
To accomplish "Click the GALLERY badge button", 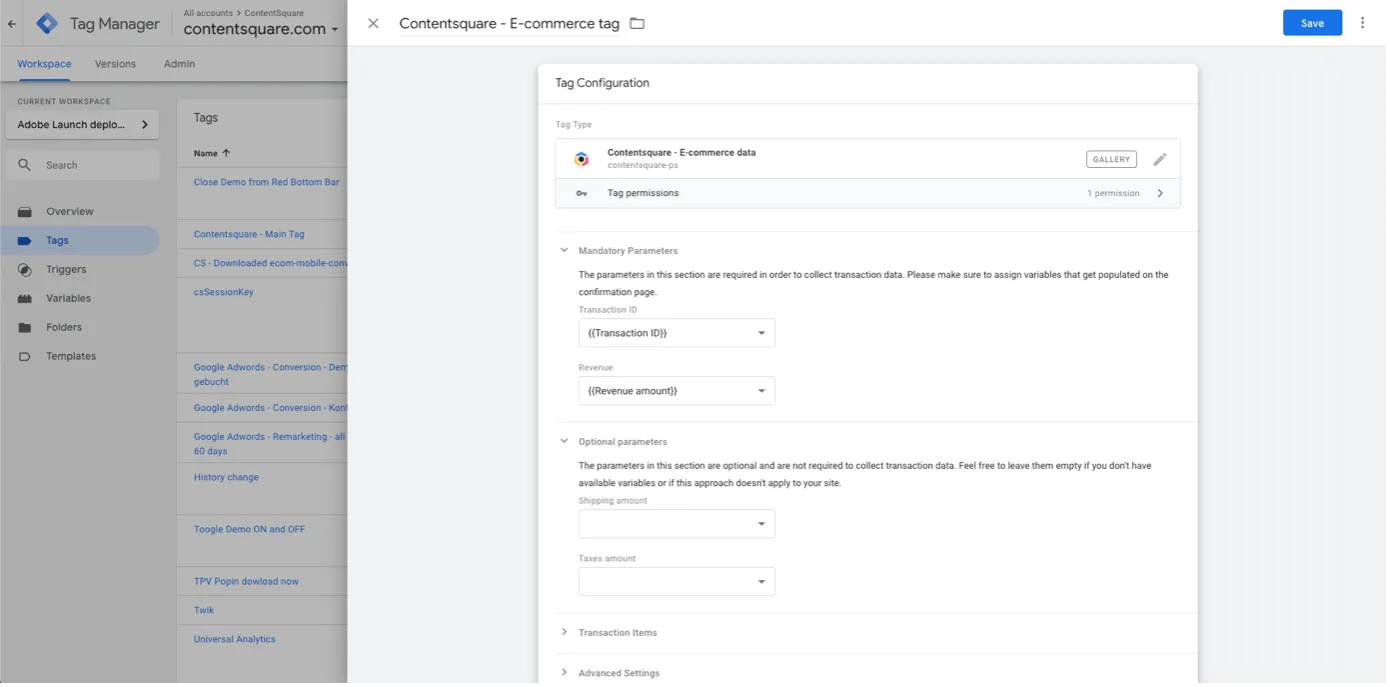I will (x=1110, y=159).
